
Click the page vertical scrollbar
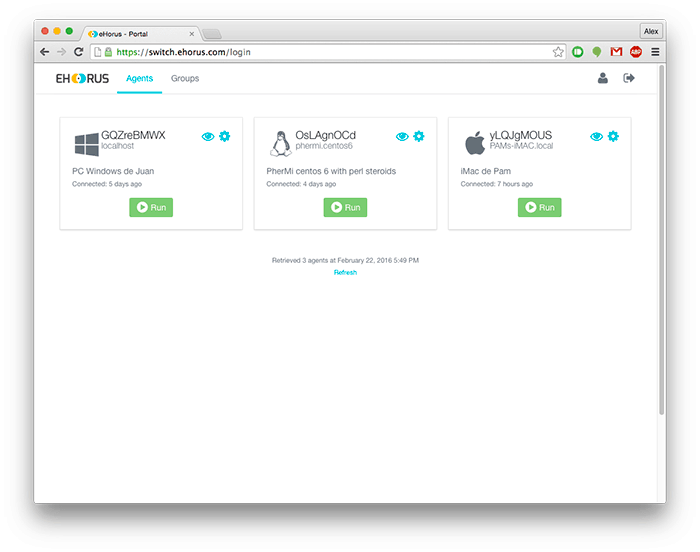[x=661, y=241]
